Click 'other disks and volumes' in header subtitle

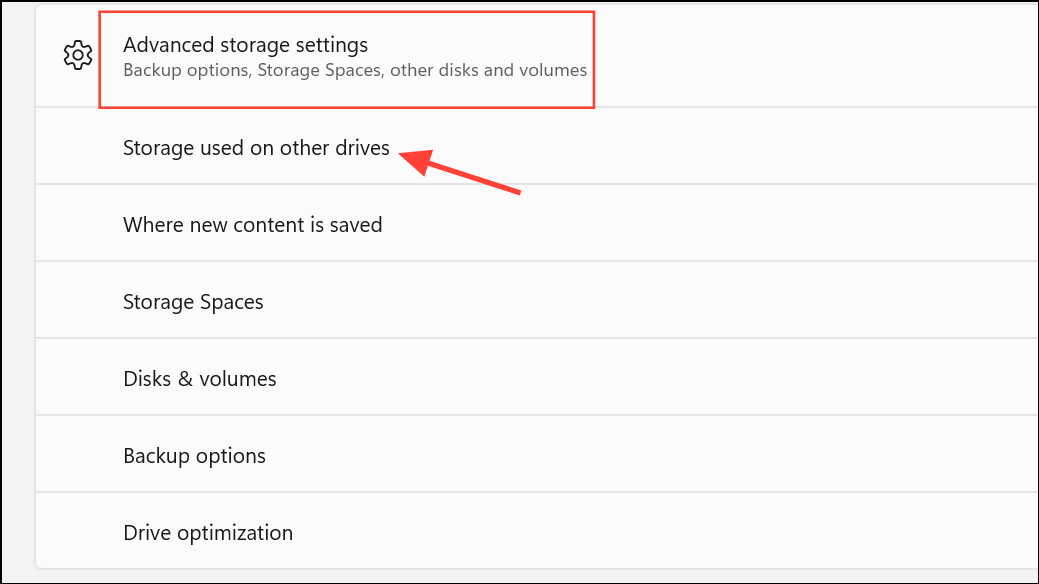click(488, 71)
